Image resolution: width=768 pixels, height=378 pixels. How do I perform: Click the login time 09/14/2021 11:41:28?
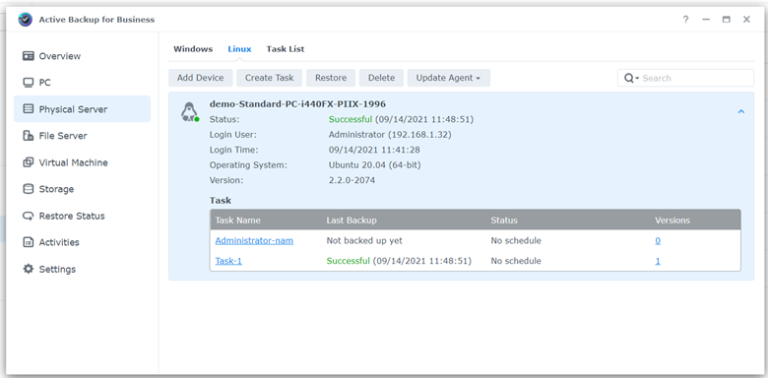[374, 150]
